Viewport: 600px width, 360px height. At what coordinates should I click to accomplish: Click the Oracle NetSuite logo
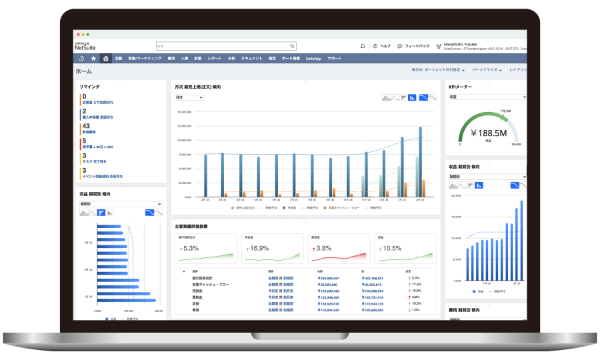pyautogui.click(x=85, y=46)
